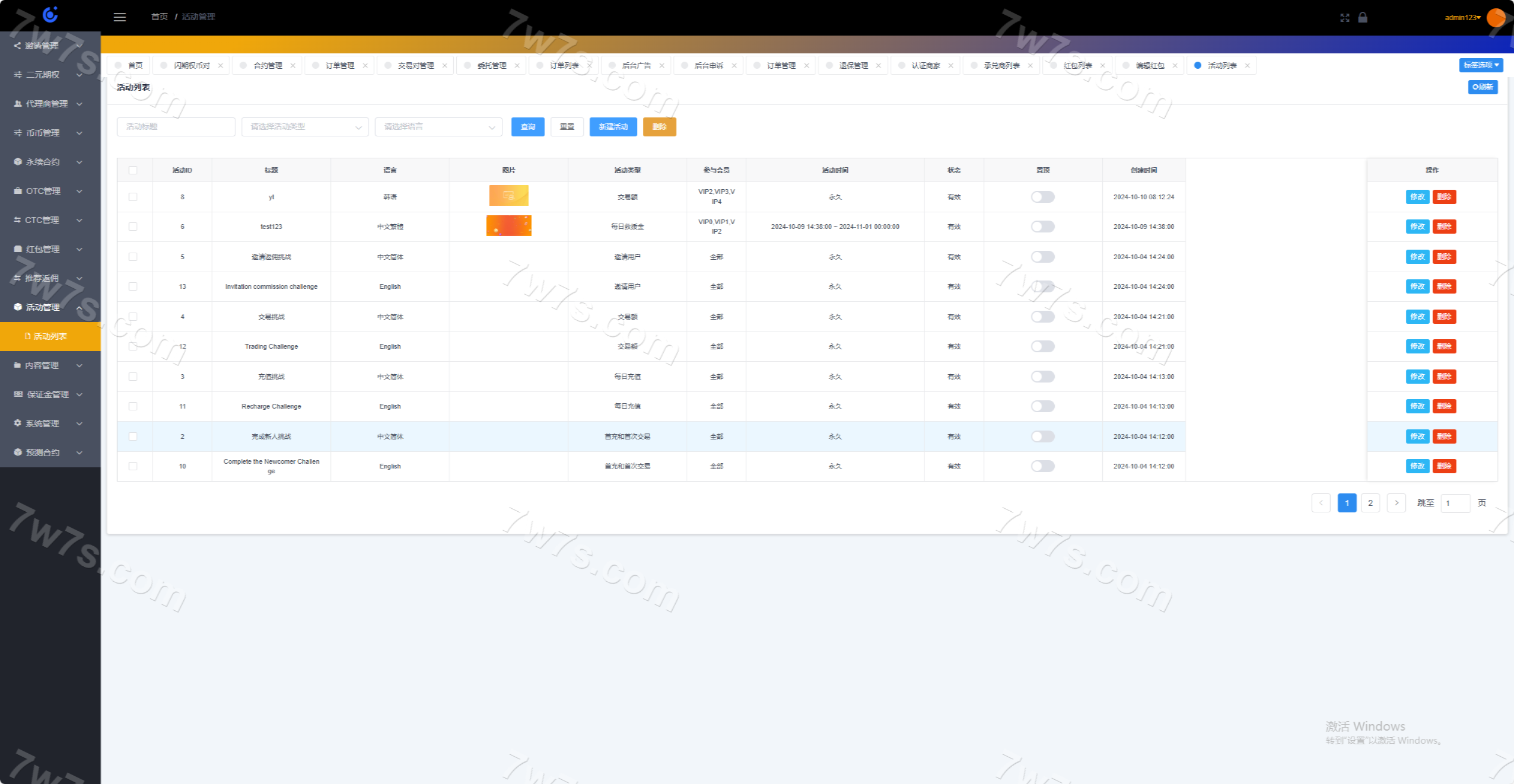Go to next page arrow

click(1396, 503)
